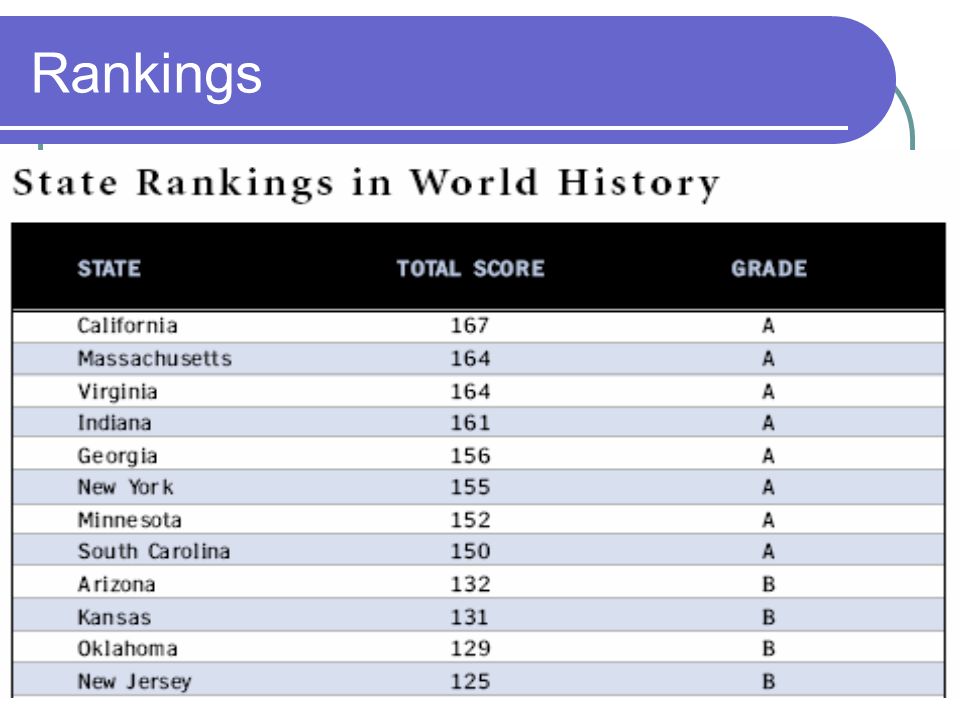
Task: Click the New Jersey state cell
Action: click(134, 682)
